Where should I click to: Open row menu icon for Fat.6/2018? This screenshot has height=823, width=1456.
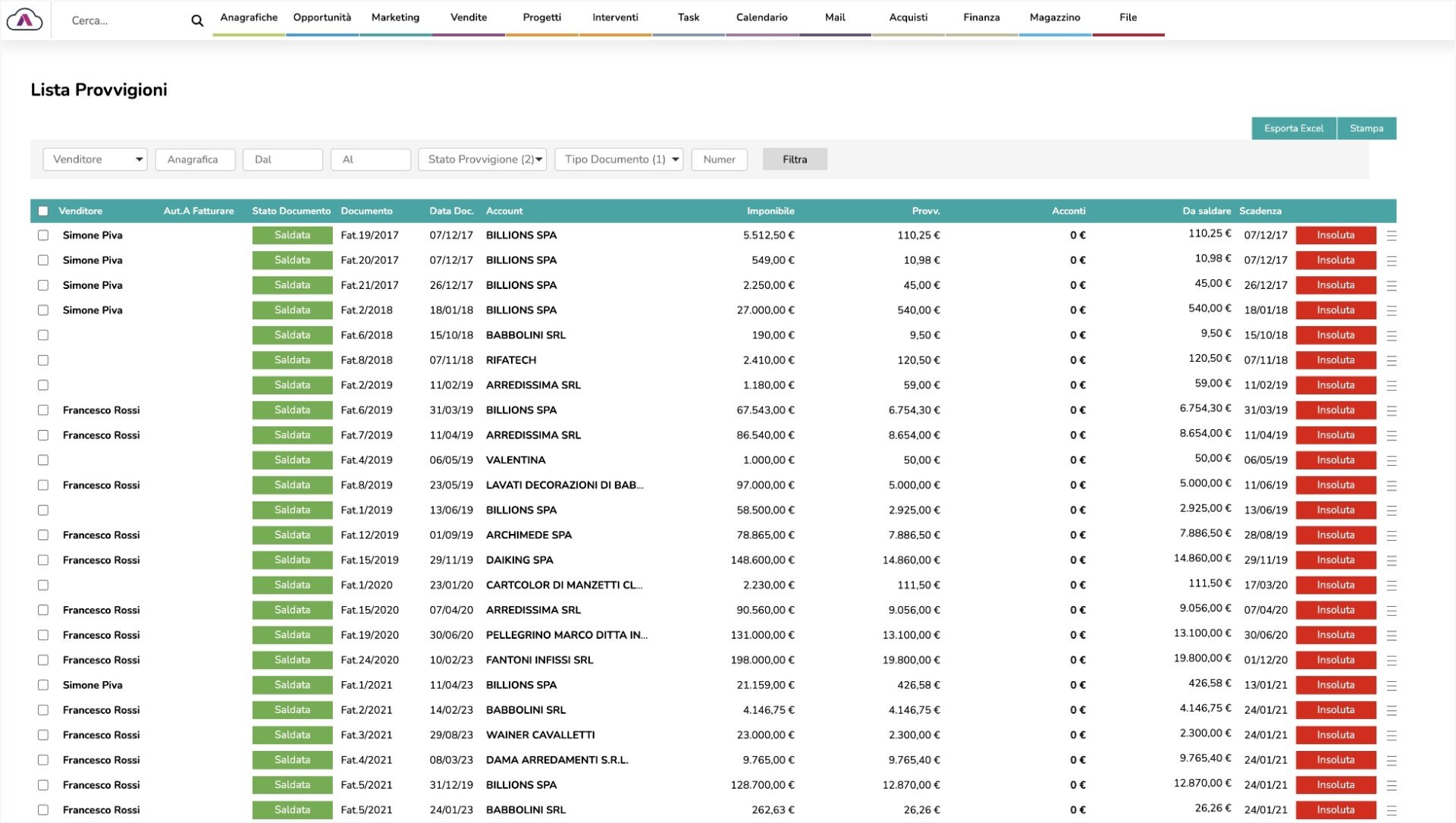1391,336
